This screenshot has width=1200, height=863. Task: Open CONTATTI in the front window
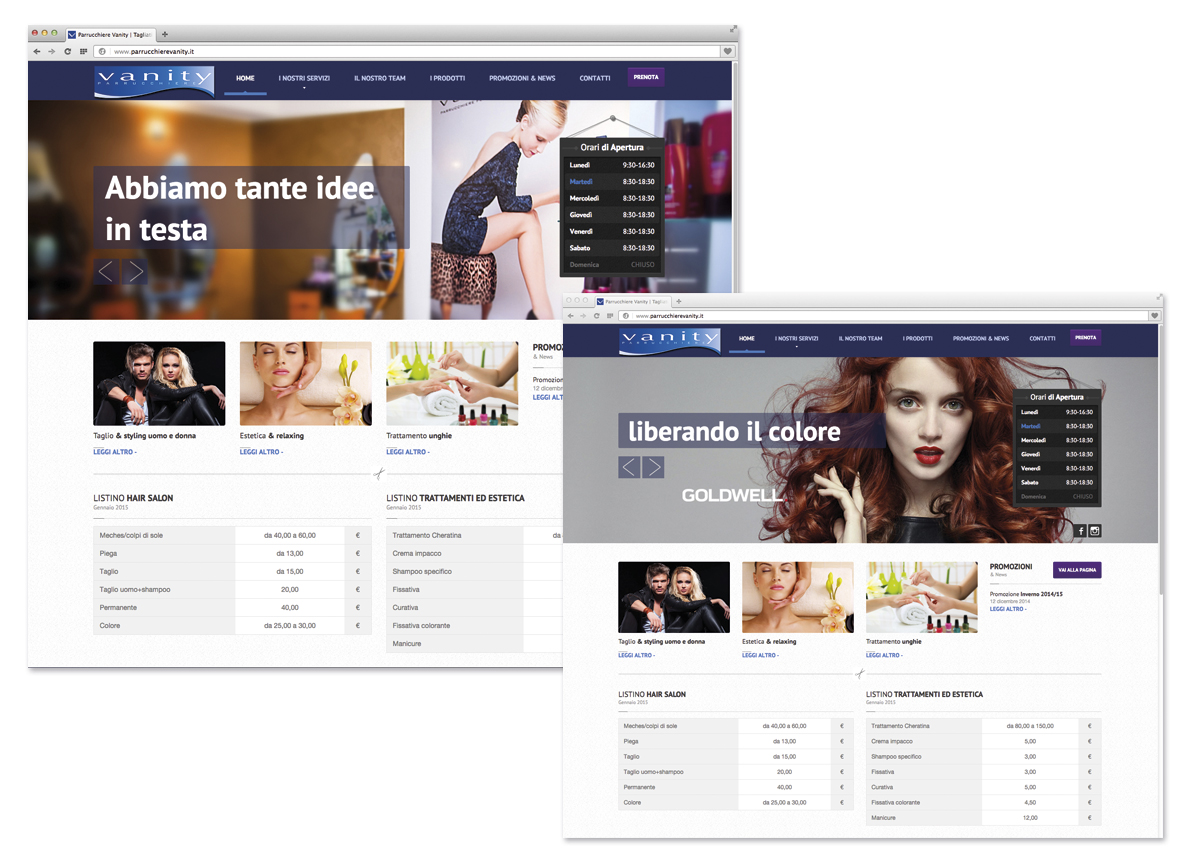[1042, 339]
